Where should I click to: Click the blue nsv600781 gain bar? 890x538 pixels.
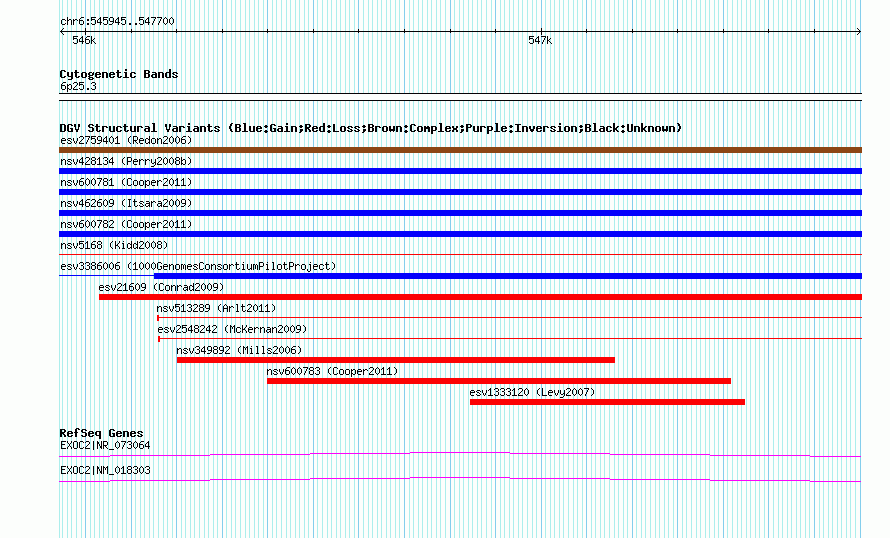coord(460,192)
